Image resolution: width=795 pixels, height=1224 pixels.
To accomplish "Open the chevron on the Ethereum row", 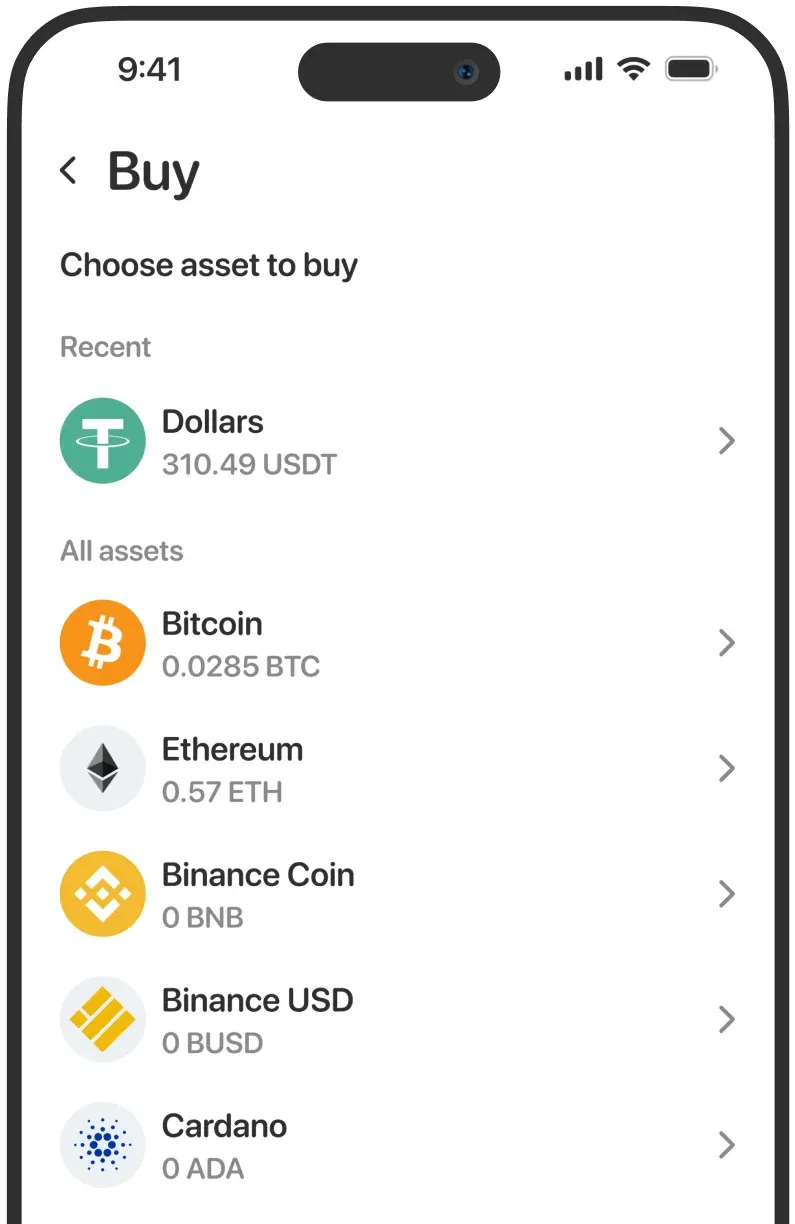I will (x=727, y=769).
